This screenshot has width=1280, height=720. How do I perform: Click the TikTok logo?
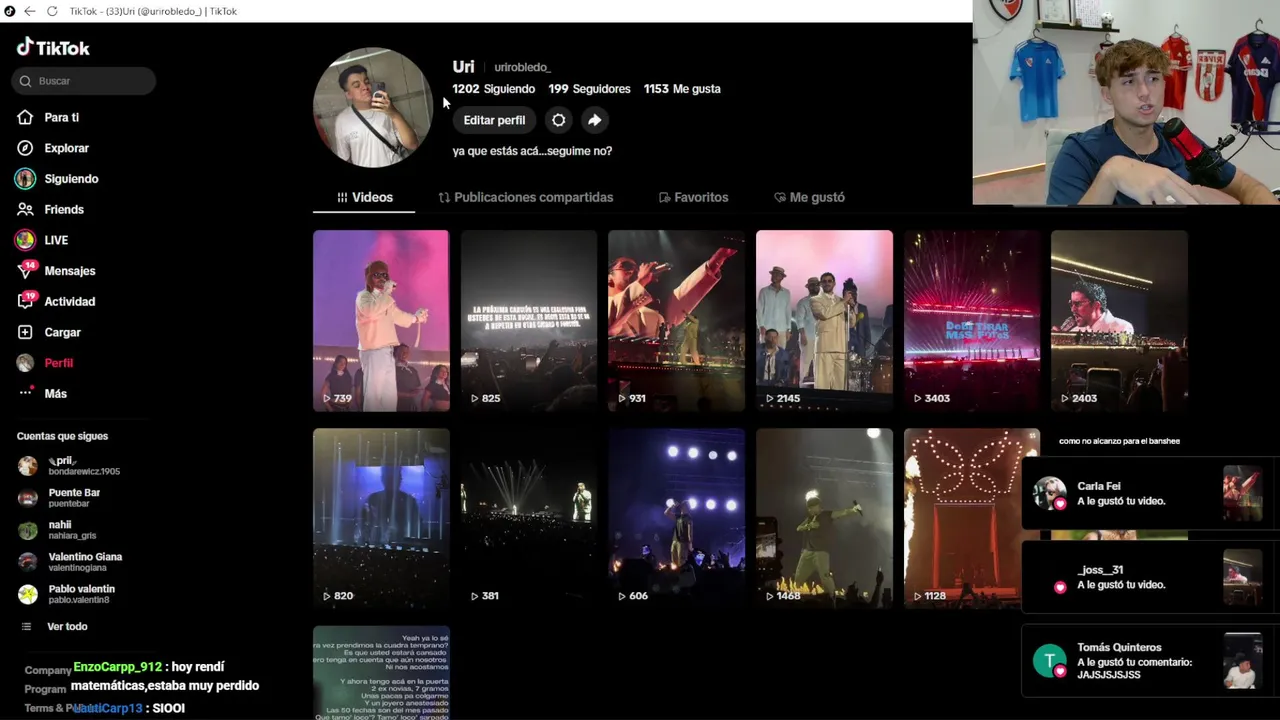[x=53, y=47]
